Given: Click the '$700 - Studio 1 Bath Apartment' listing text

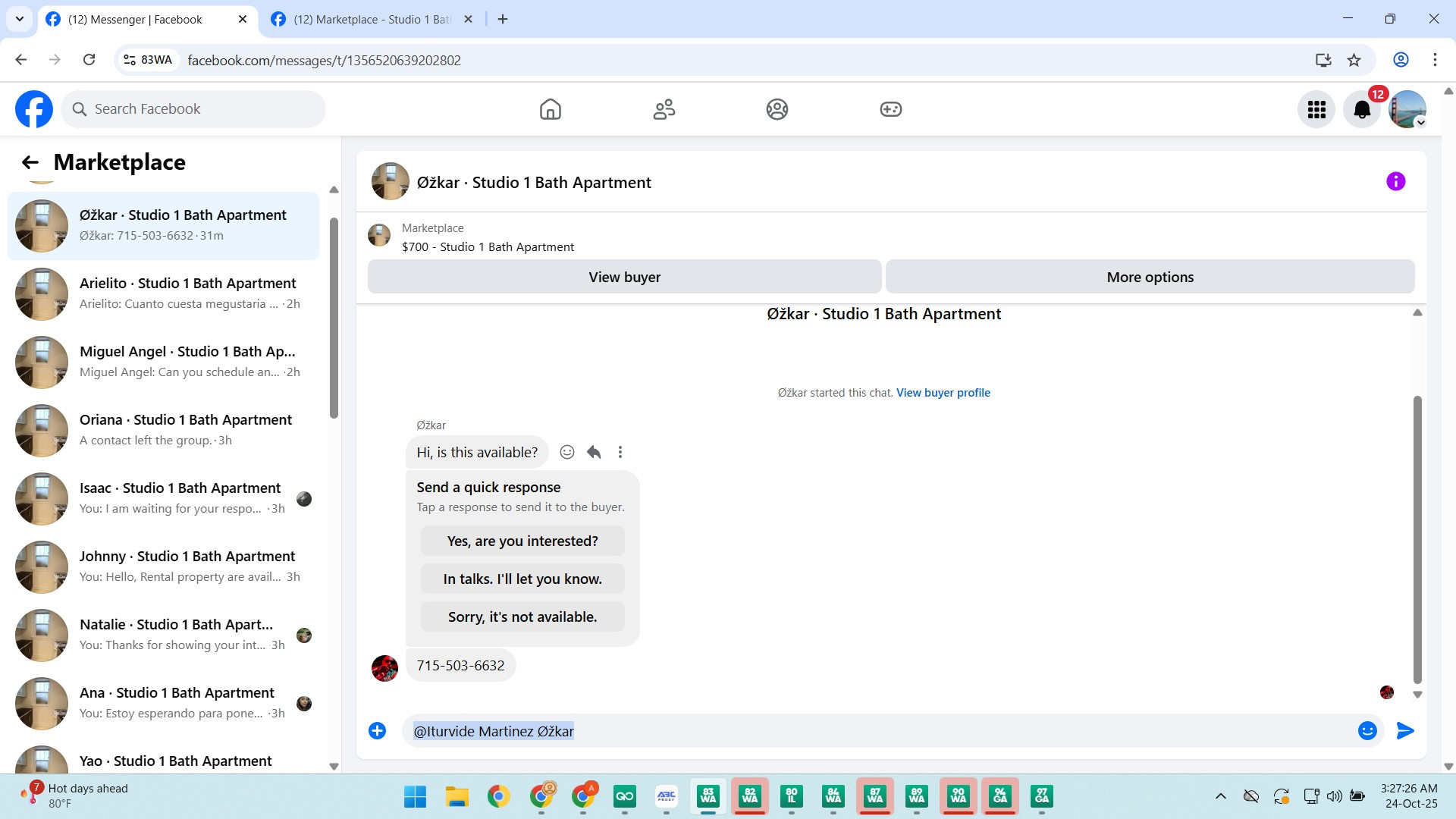Looking at the screenshot, I should pos(488,247).
